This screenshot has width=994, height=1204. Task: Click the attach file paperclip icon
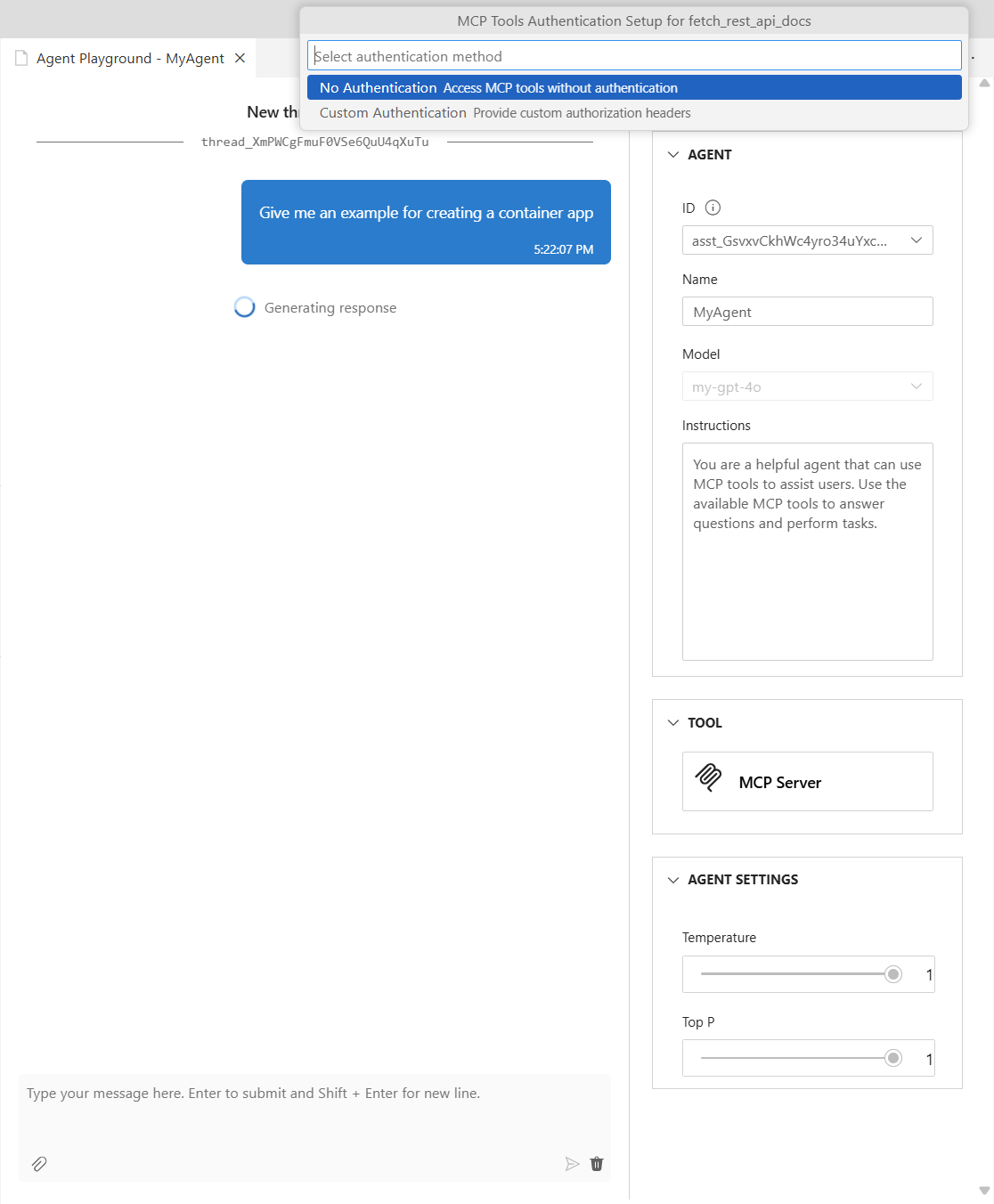(x=39, y=1164)
